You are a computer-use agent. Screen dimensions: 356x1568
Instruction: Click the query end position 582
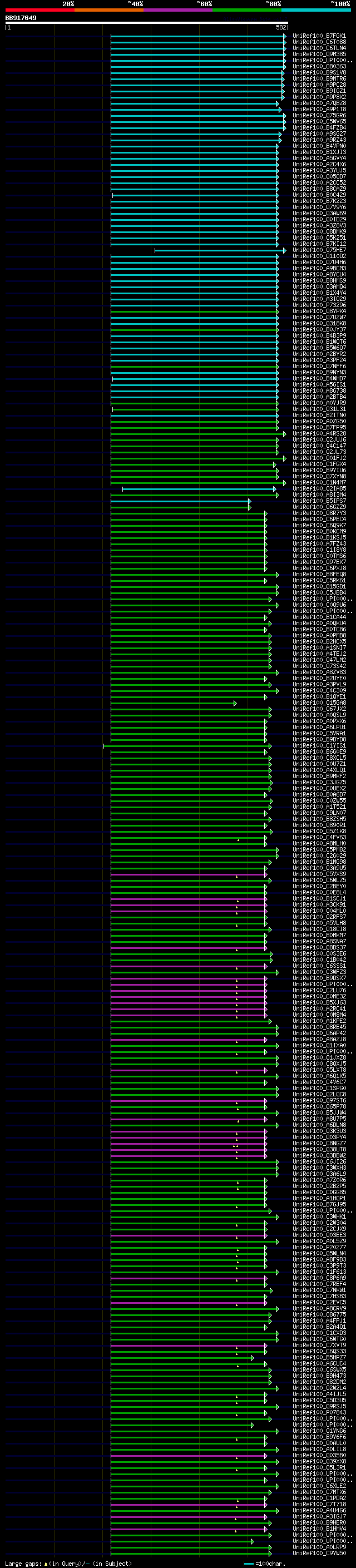point(280,27)
